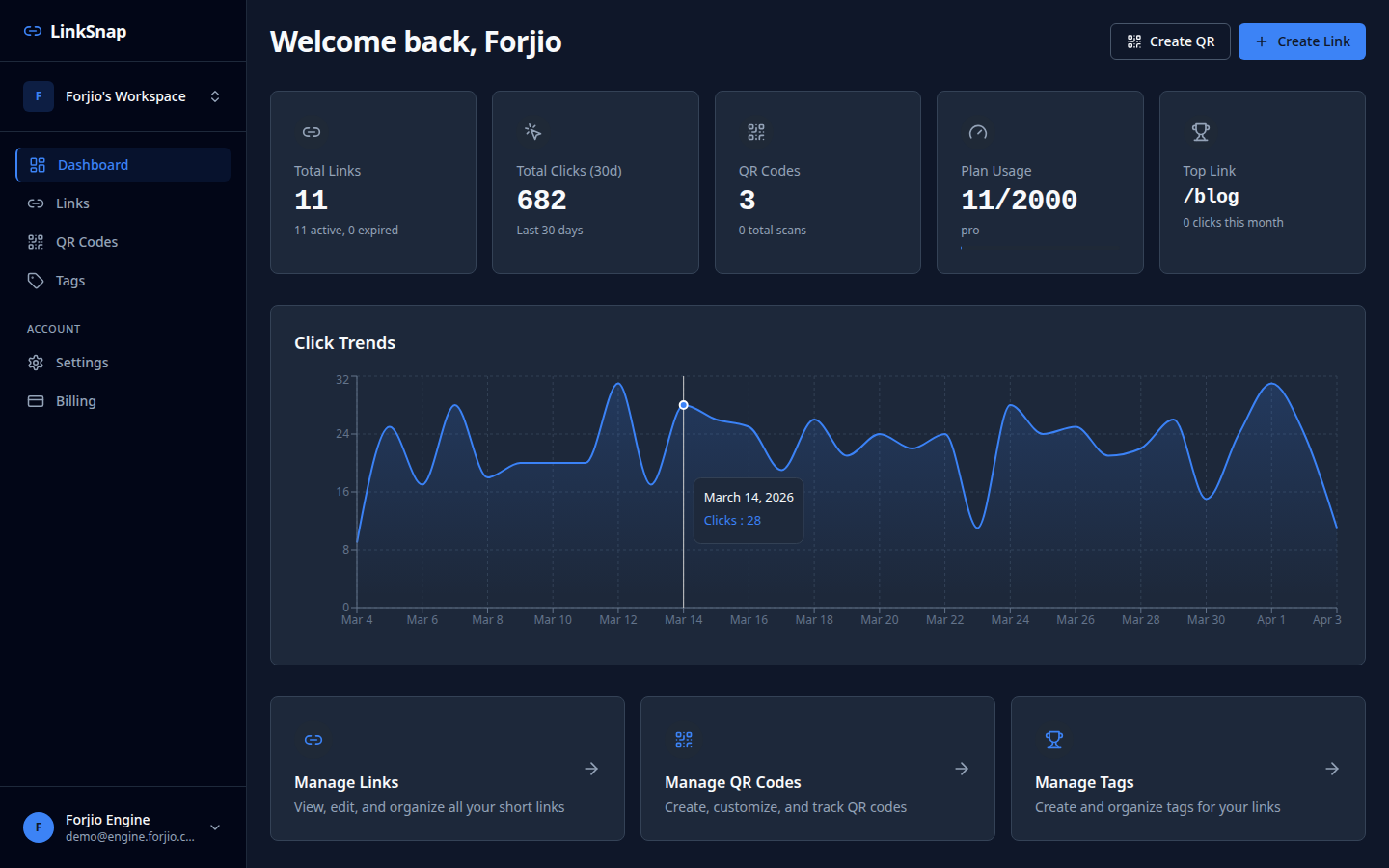Open Tags from the sidebar

pos(69,281)
